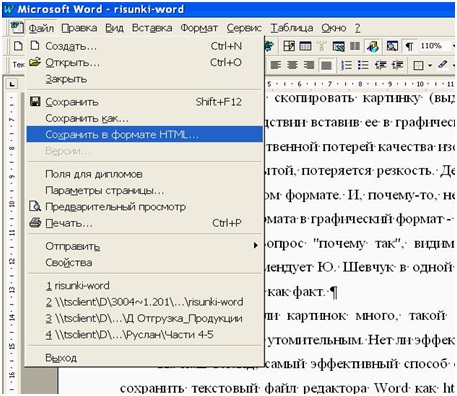Choose Создать... in the File menu

coord(145,46)
